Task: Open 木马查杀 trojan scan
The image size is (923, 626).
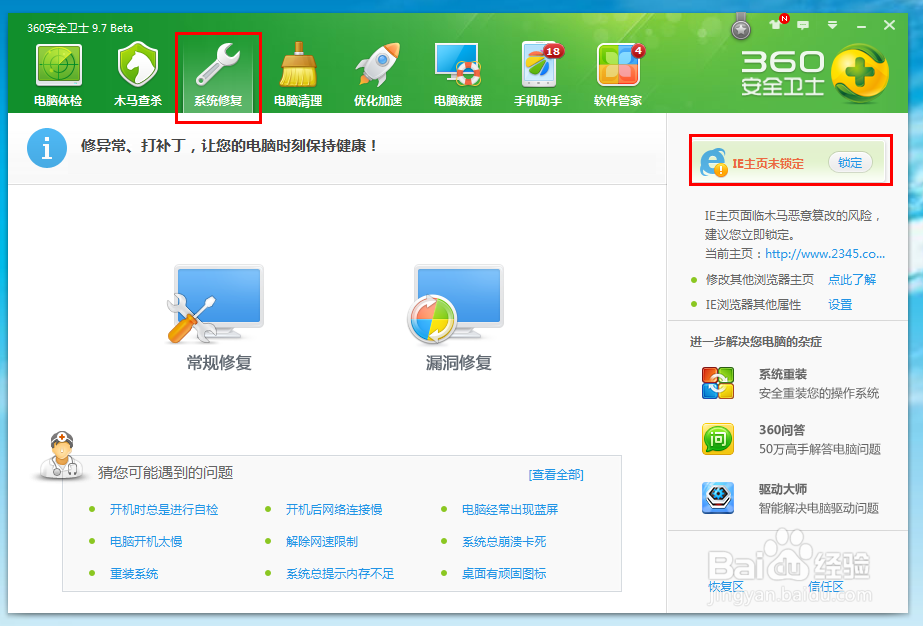Action: [x=138, y=75]
